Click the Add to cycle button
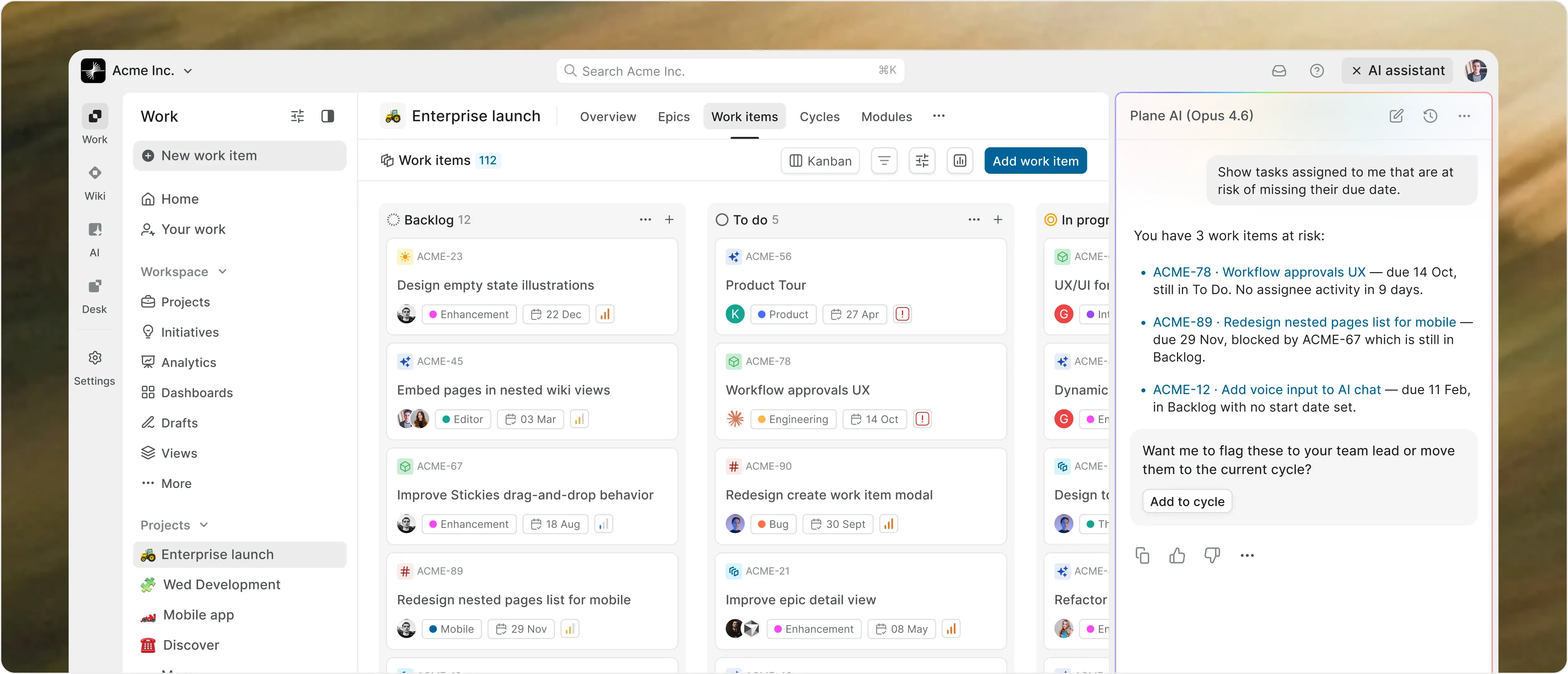The height and width of the screenshot is (674, 1568). [x=1187, y=501]
